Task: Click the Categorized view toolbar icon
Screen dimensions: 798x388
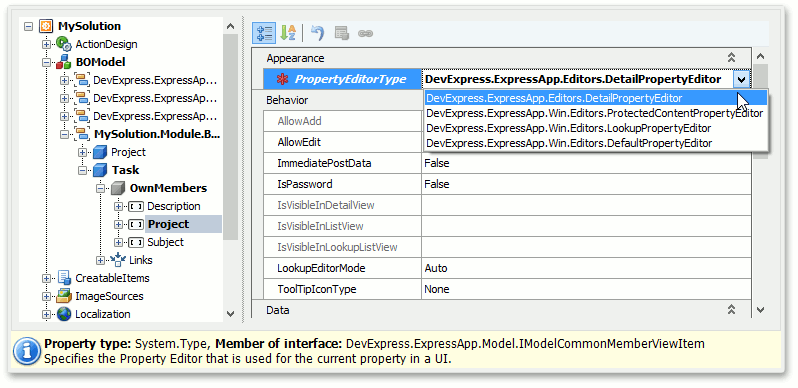Action: [x=264, y=34]
